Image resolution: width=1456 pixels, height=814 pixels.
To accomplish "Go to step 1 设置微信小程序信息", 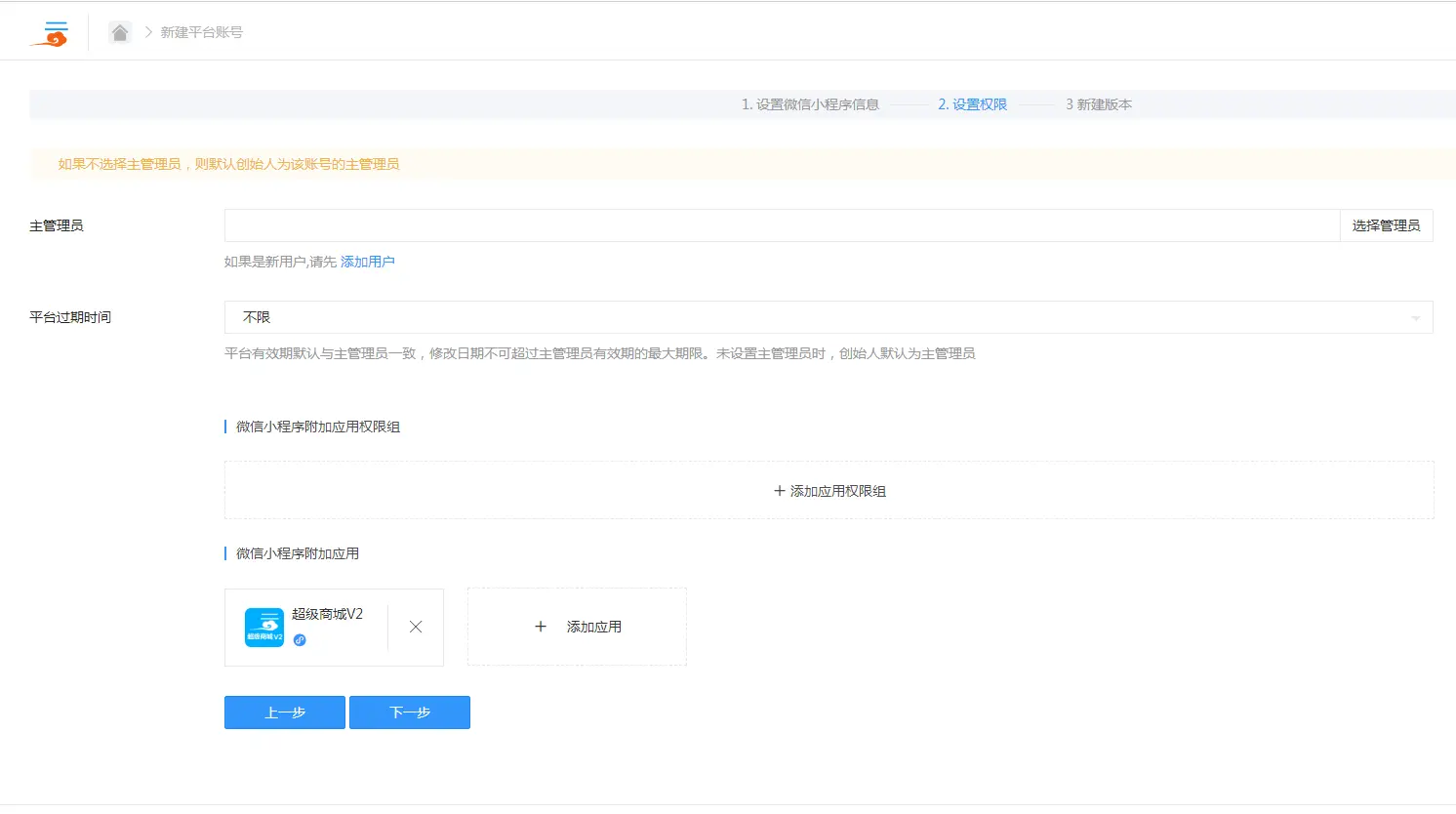I will coord(810,104).
